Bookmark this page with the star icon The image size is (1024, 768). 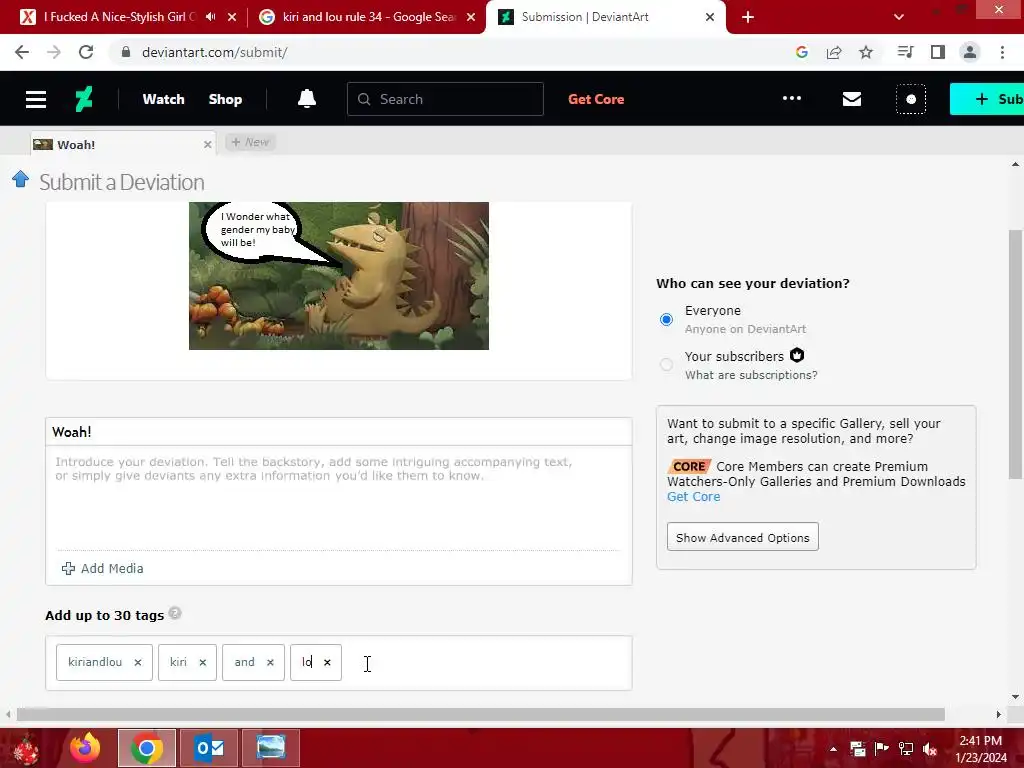coord(866,52)
